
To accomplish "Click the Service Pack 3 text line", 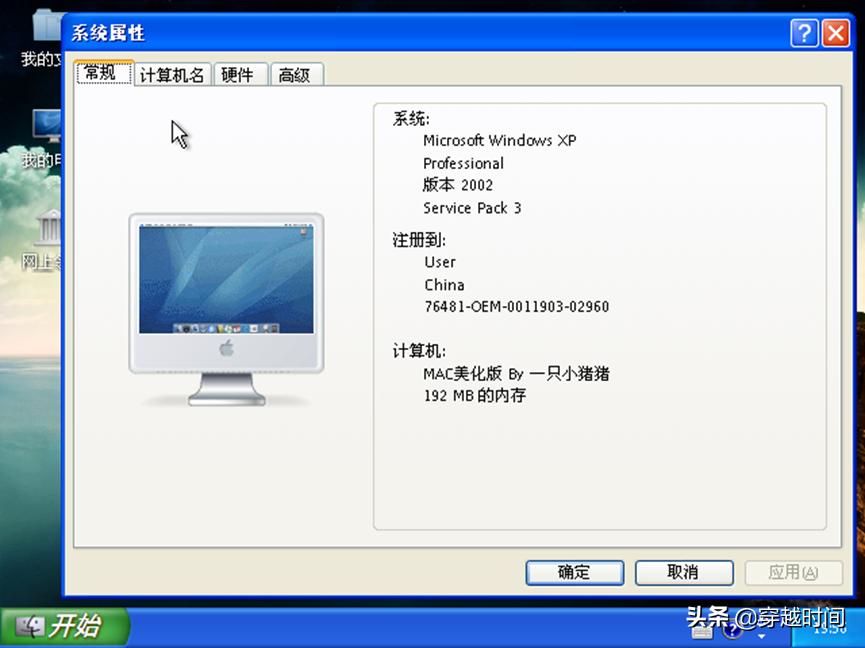I will [471, 207].
